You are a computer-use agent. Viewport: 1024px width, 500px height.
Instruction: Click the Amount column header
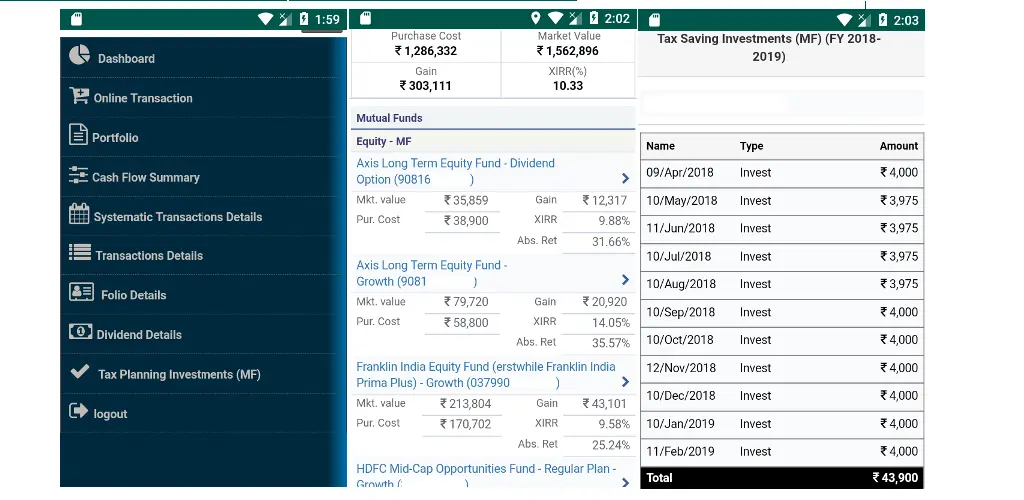click(x=899, y=146)
